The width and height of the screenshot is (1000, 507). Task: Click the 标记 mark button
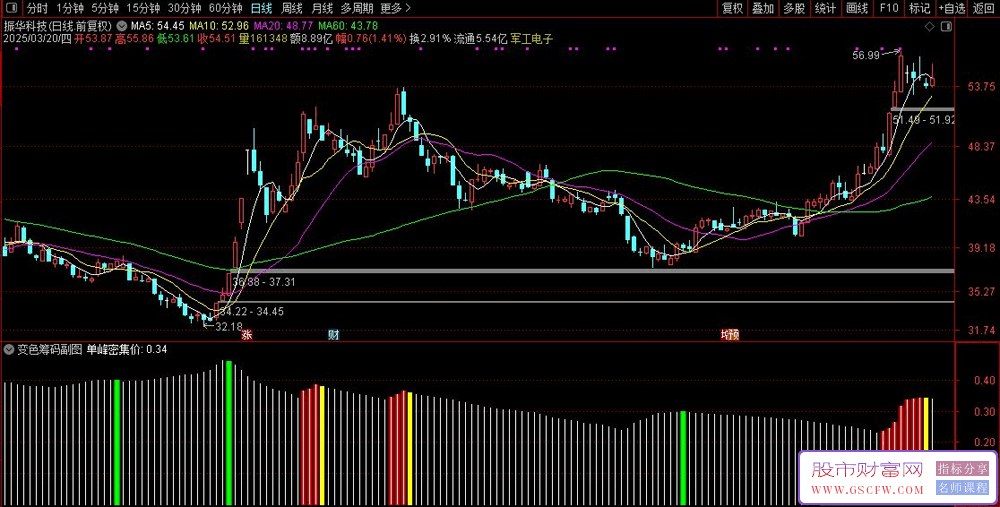click(x=919, y=8)
